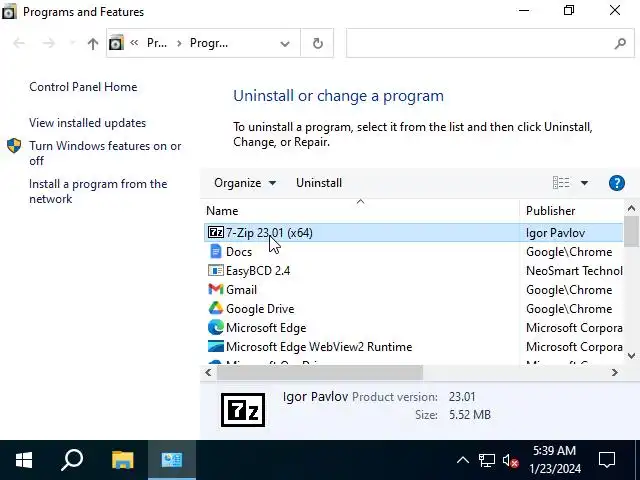Click the vertical scrollbar down arrow
The width and height of the screenshot is (640, 480).
(631, 356)
